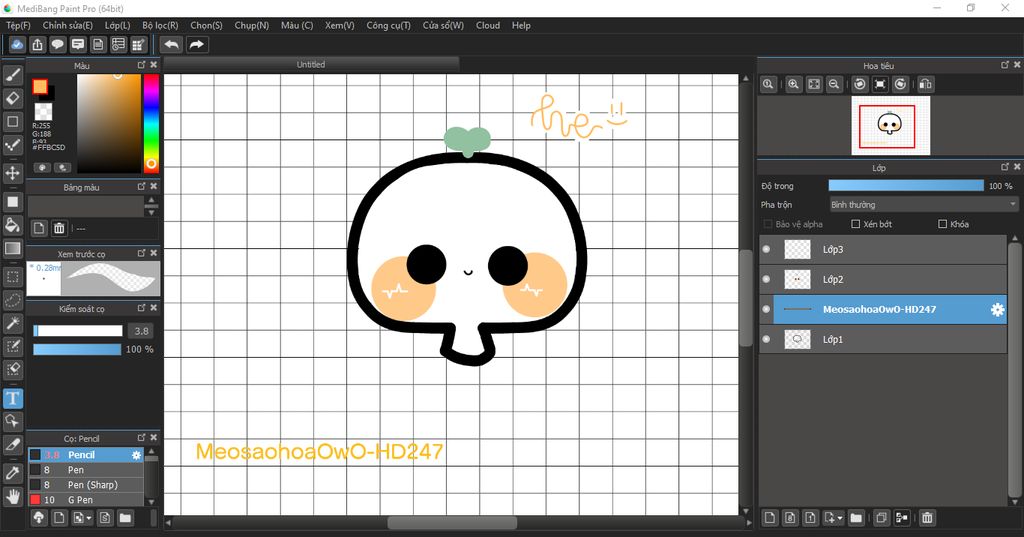The width and height of the screenshot is (1024, 537).
Task: Open the Bộ lọc(R) menu
Action: coord(161,25)
